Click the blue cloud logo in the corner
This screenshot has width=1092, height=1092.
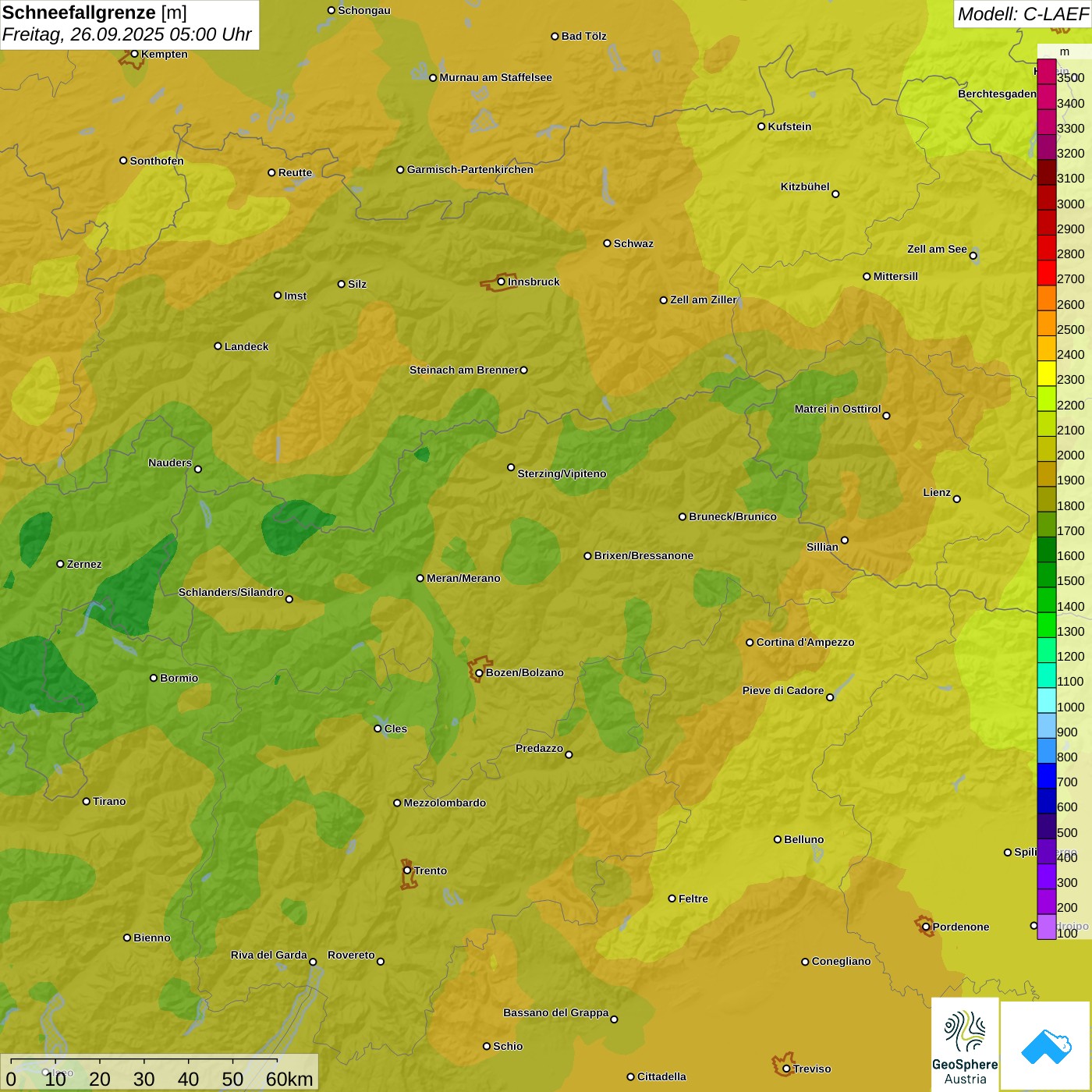pyautogui.click(x=1046, y=1045)
